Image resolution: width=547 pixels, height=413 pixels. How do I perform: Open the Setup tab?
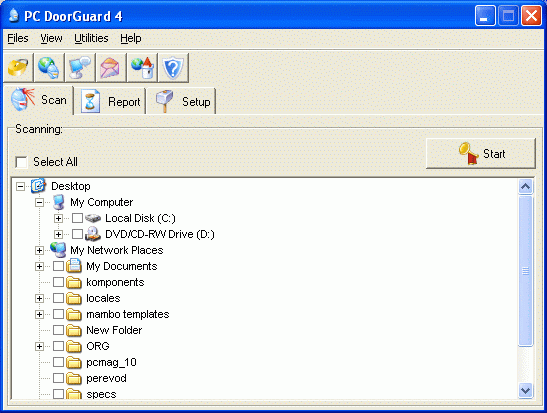[181, 102]
